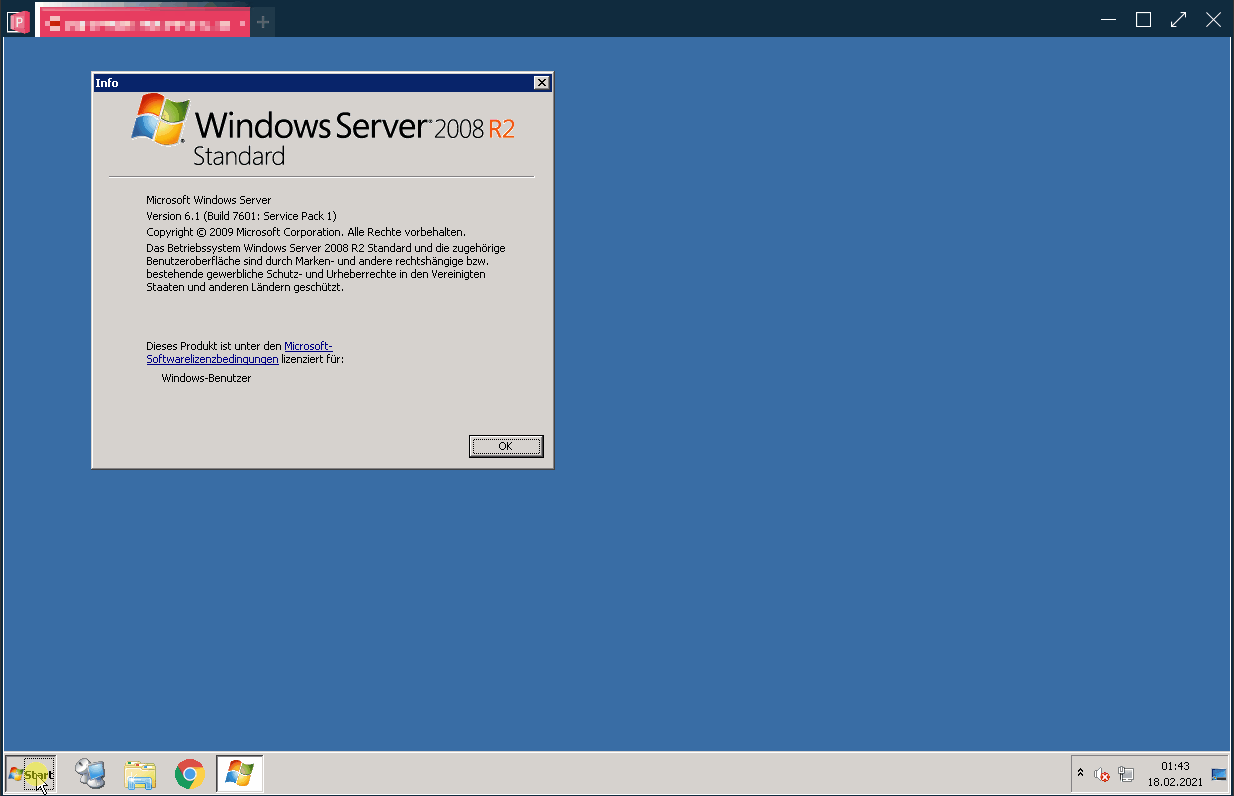
Task: Click the "Standard" edition text
Action: [x=239, y=156]
